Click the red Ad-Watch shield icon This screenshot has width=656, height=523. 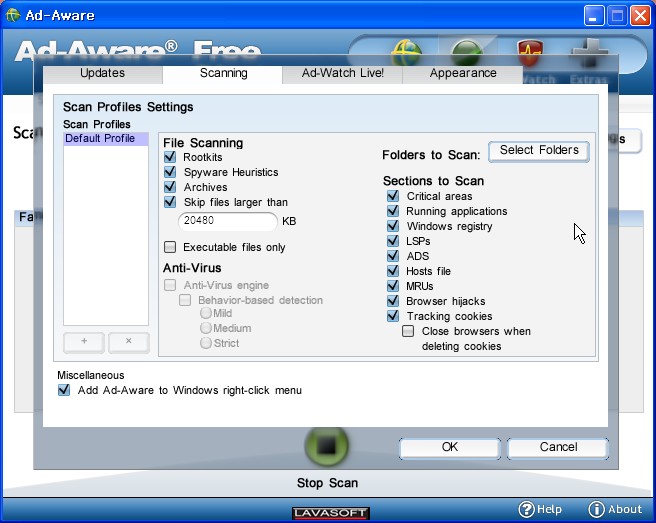click(x=530, y=53)
